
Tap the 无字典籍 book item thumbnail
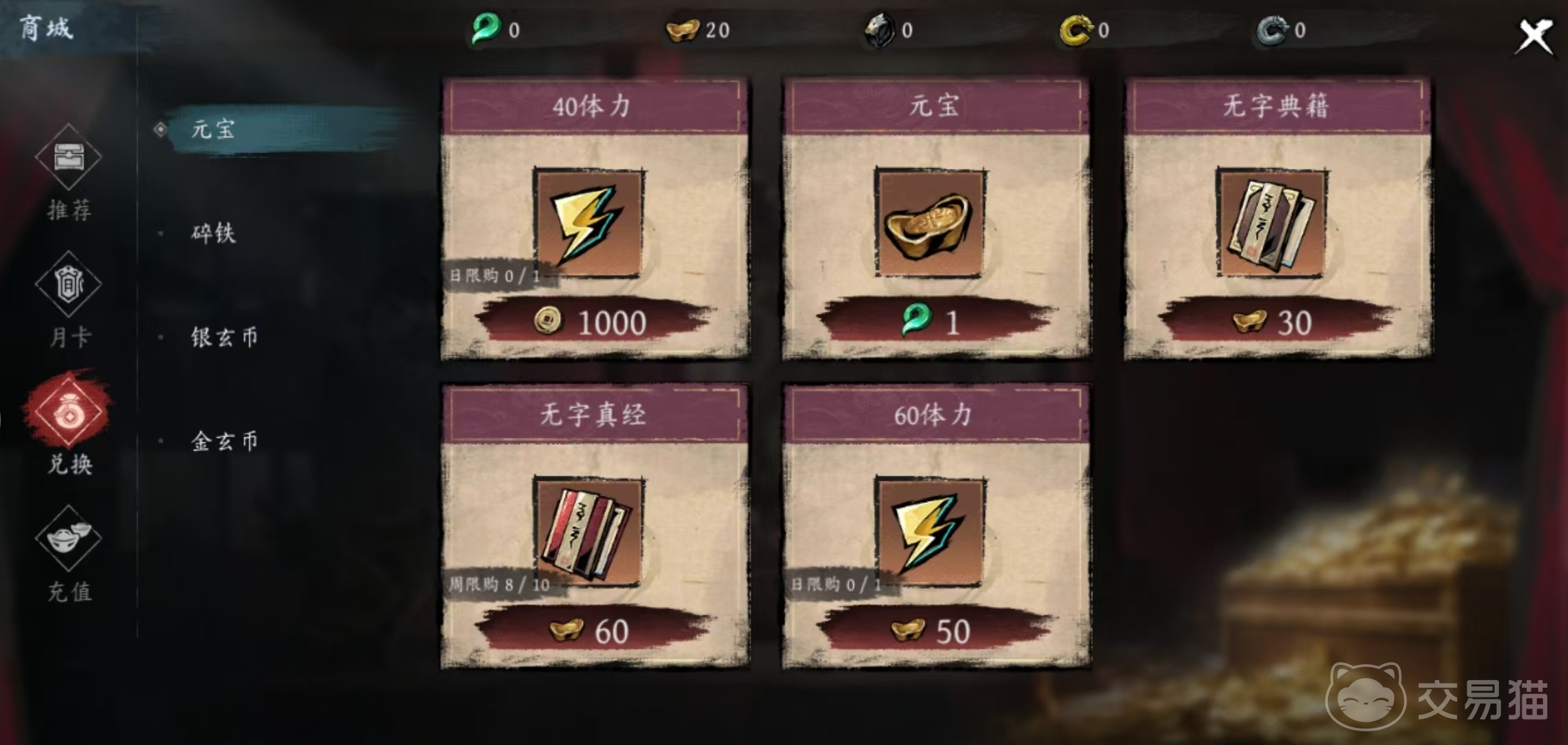1271,223
